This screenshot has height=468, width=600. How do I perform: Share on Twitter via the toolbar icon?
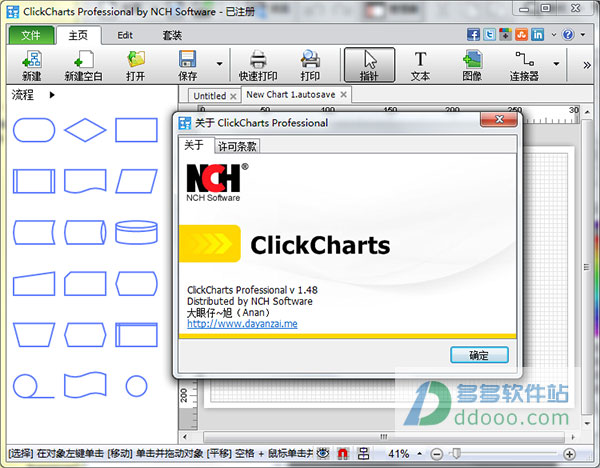point(489,34)
